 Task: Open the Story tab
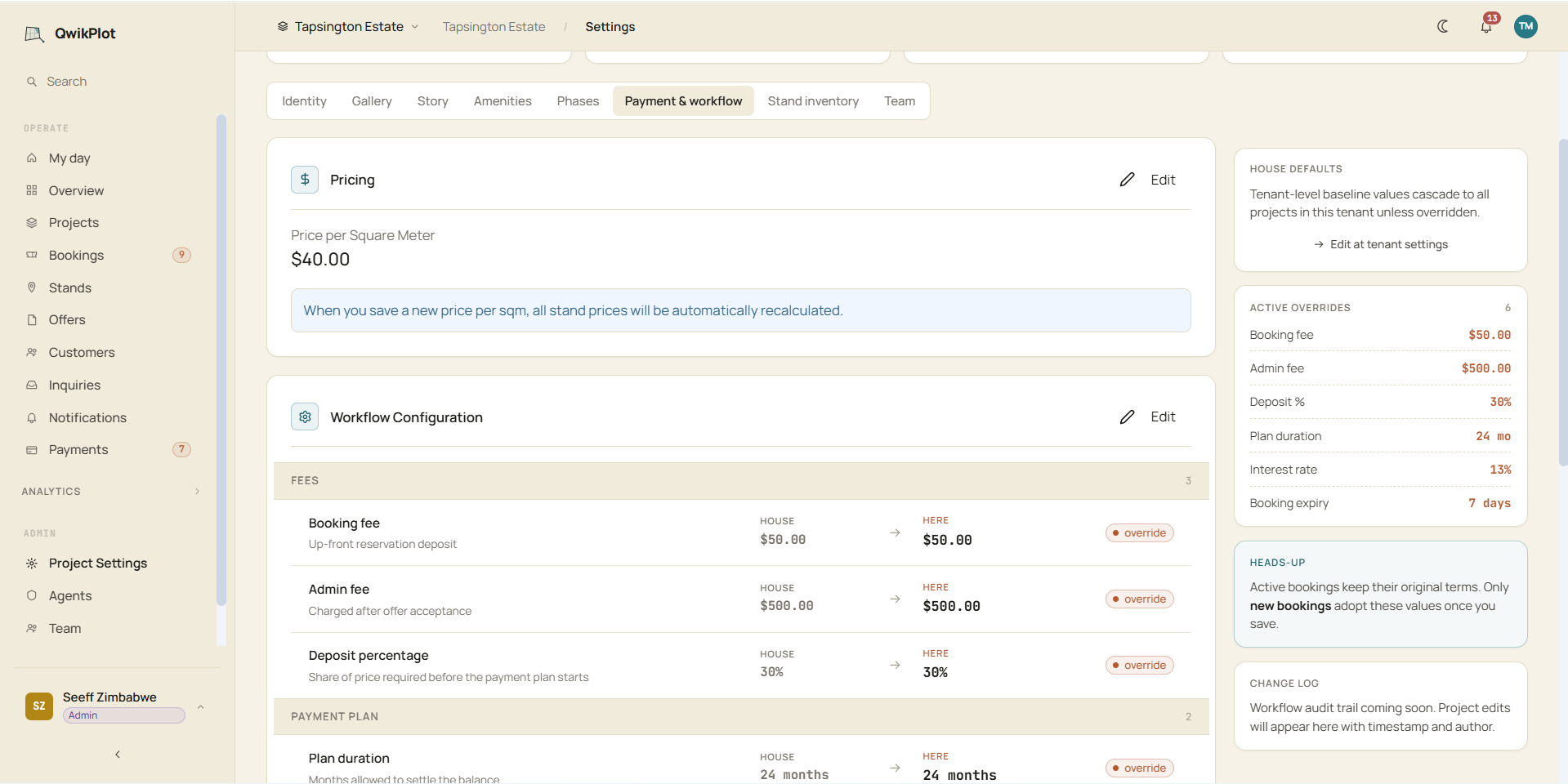coord(433,101)
